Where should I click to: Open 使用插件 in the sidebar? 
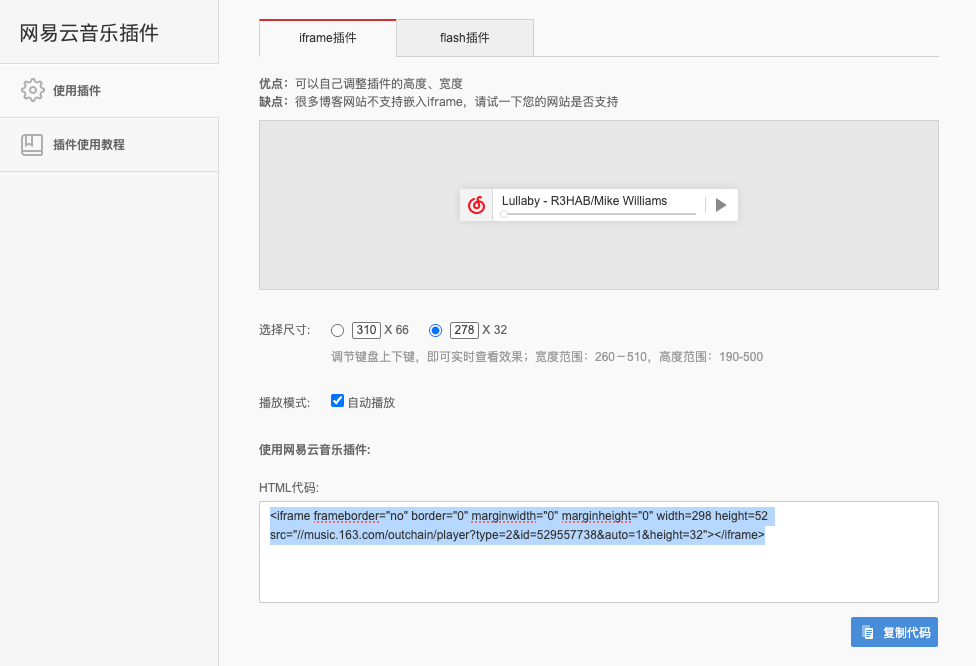pyautogui.click(x=109, y=90)
